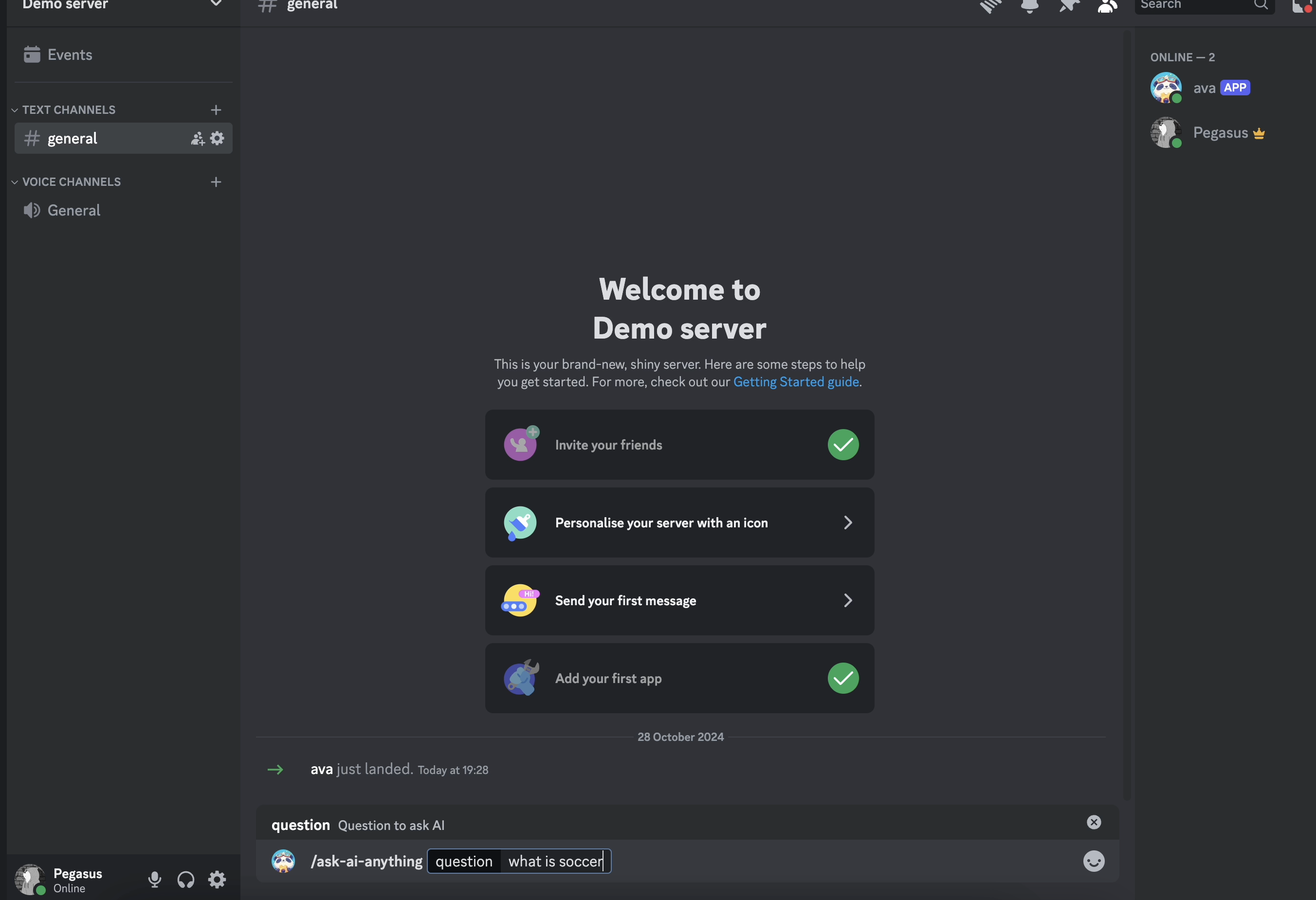The height and width of the screenshot is (900, 1316).
Task: Click the notification bell icon
Action: point(1029,6)
